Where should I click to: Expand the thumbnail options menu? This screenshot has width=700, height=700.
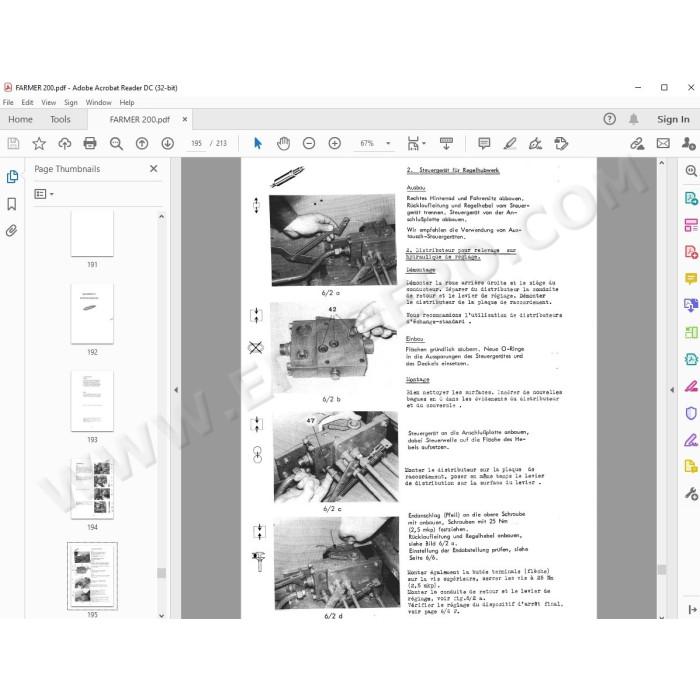coord(44,194)
